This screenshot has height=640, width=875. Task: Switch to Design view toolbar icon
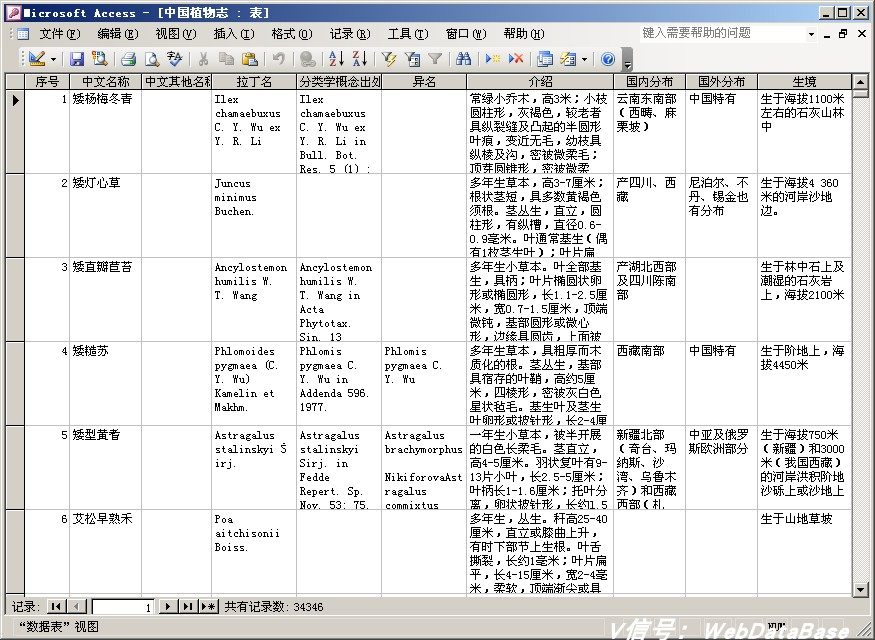coord(37,59)
